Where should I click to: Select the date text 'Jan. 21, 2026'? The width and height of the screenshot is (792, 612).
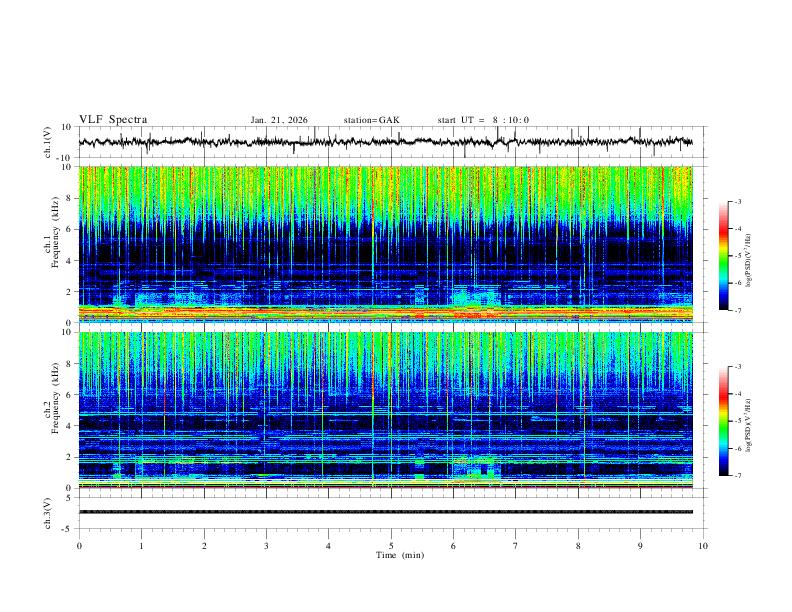pos(279,120)
